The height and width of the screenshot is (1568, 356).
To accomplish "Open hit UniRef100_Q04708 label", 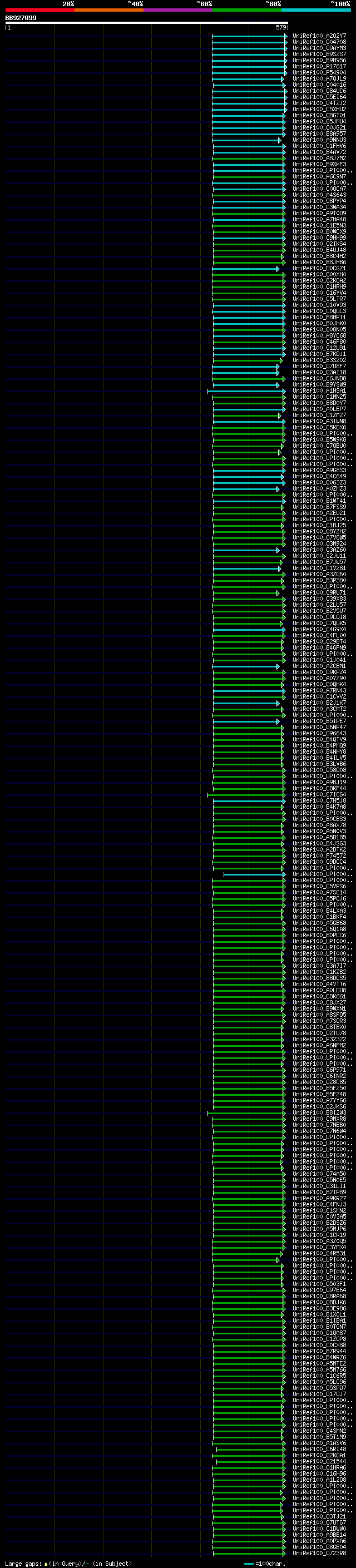I will (319, 42).
